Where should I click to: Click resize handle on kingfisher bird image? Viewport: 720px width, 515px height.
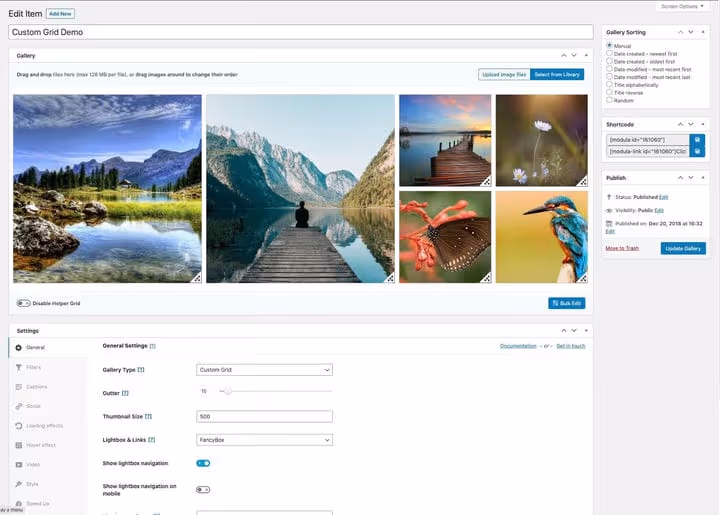click(582, 278)
